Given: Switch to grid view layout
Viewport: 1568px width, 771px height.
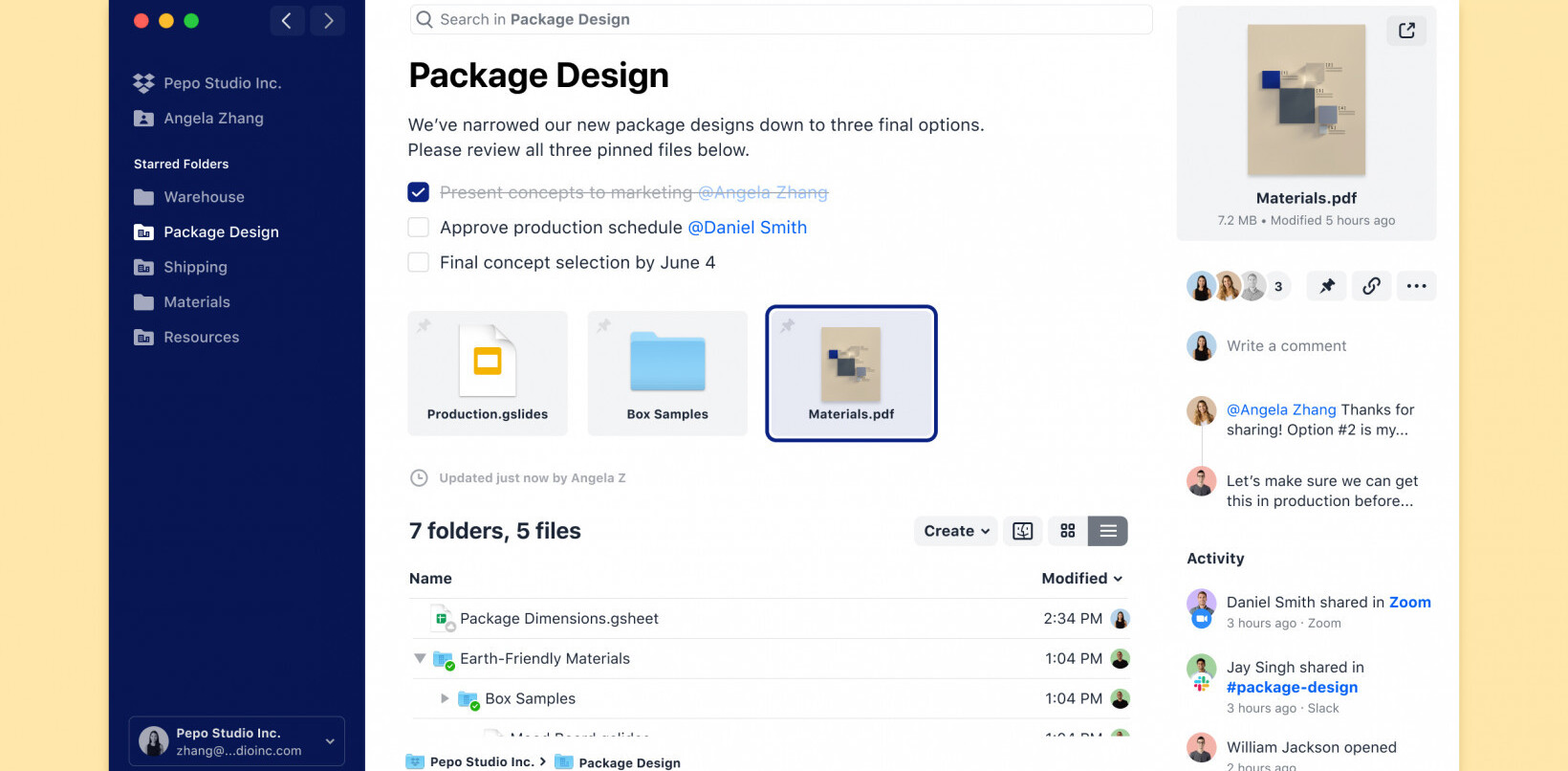Looking at the screenshot, I should point(1068,531).
